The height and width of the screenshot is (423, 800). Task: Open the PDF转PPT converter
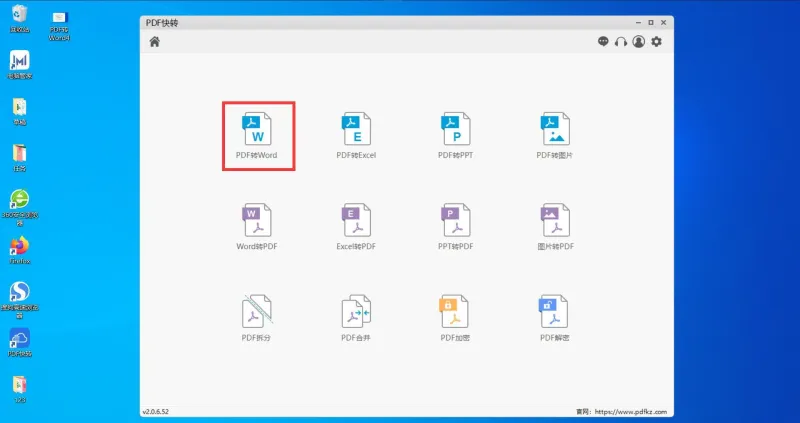(456, 136)
